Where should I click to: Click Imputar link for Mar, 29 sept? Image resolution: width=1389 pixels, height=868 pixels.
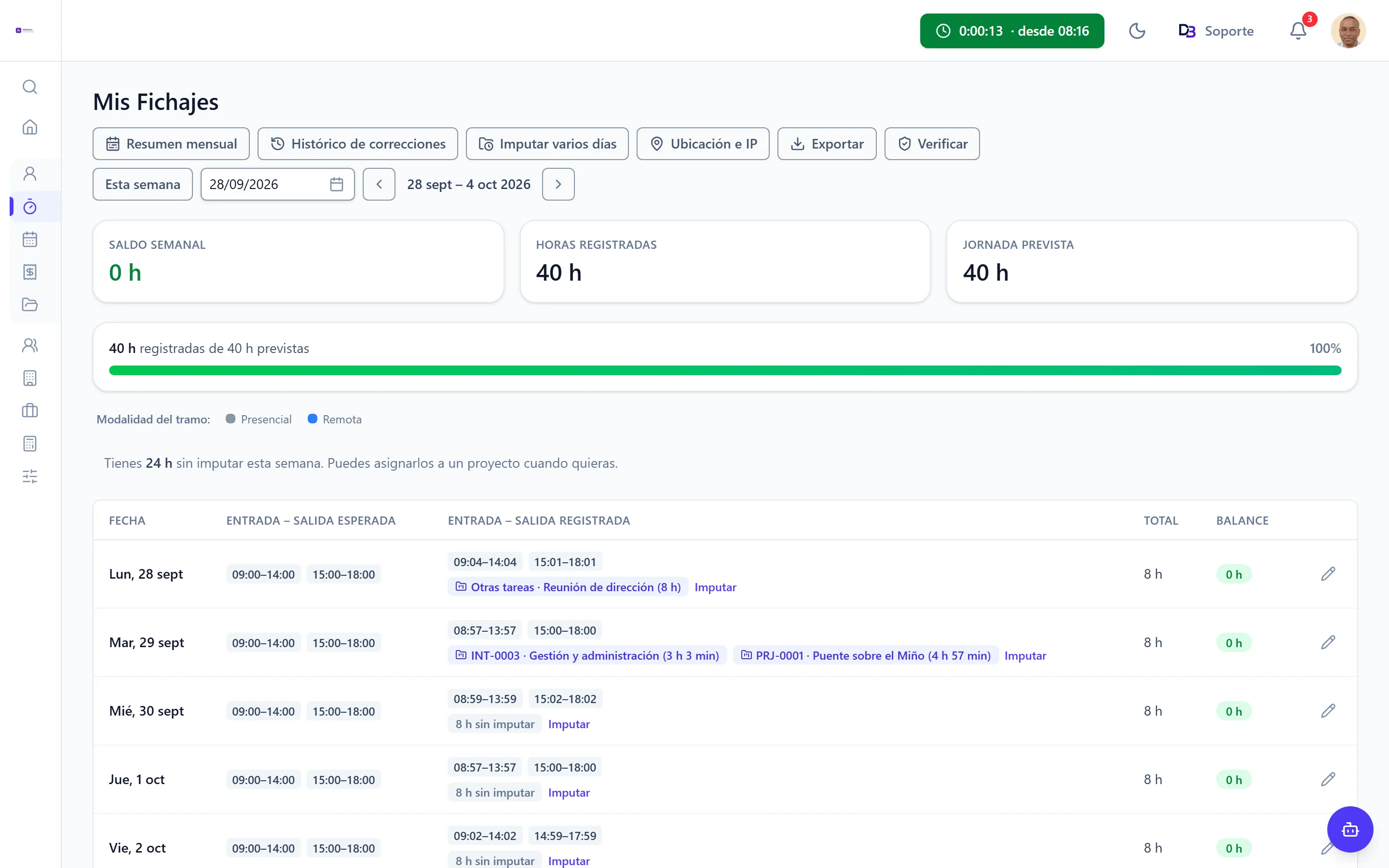click(1025, 655)
